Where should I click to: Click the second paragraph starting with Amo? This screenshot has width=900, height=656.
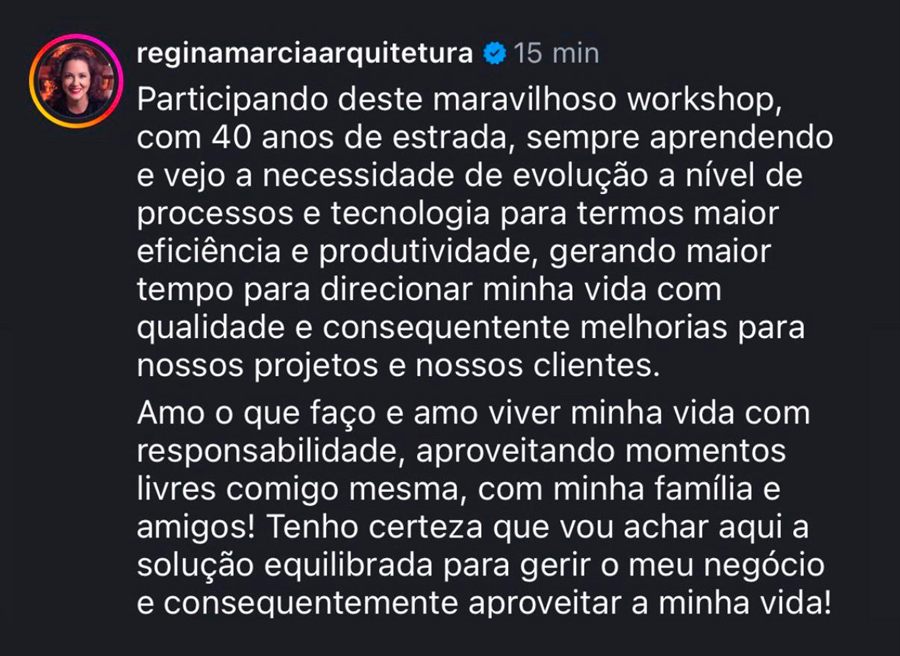(x=300, y=412)
